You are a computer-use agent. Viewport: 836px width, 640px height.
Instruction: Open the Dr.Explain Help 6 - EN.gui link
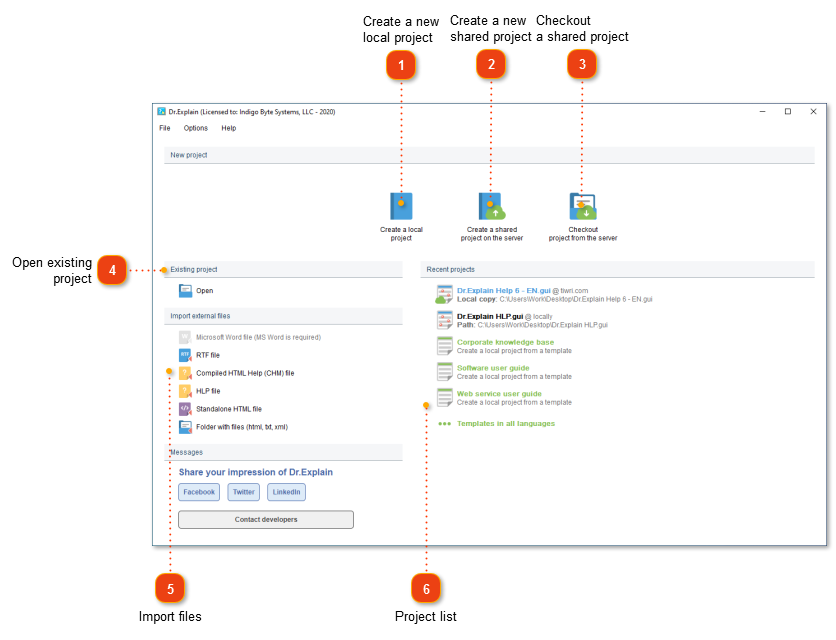coord(503,291)
